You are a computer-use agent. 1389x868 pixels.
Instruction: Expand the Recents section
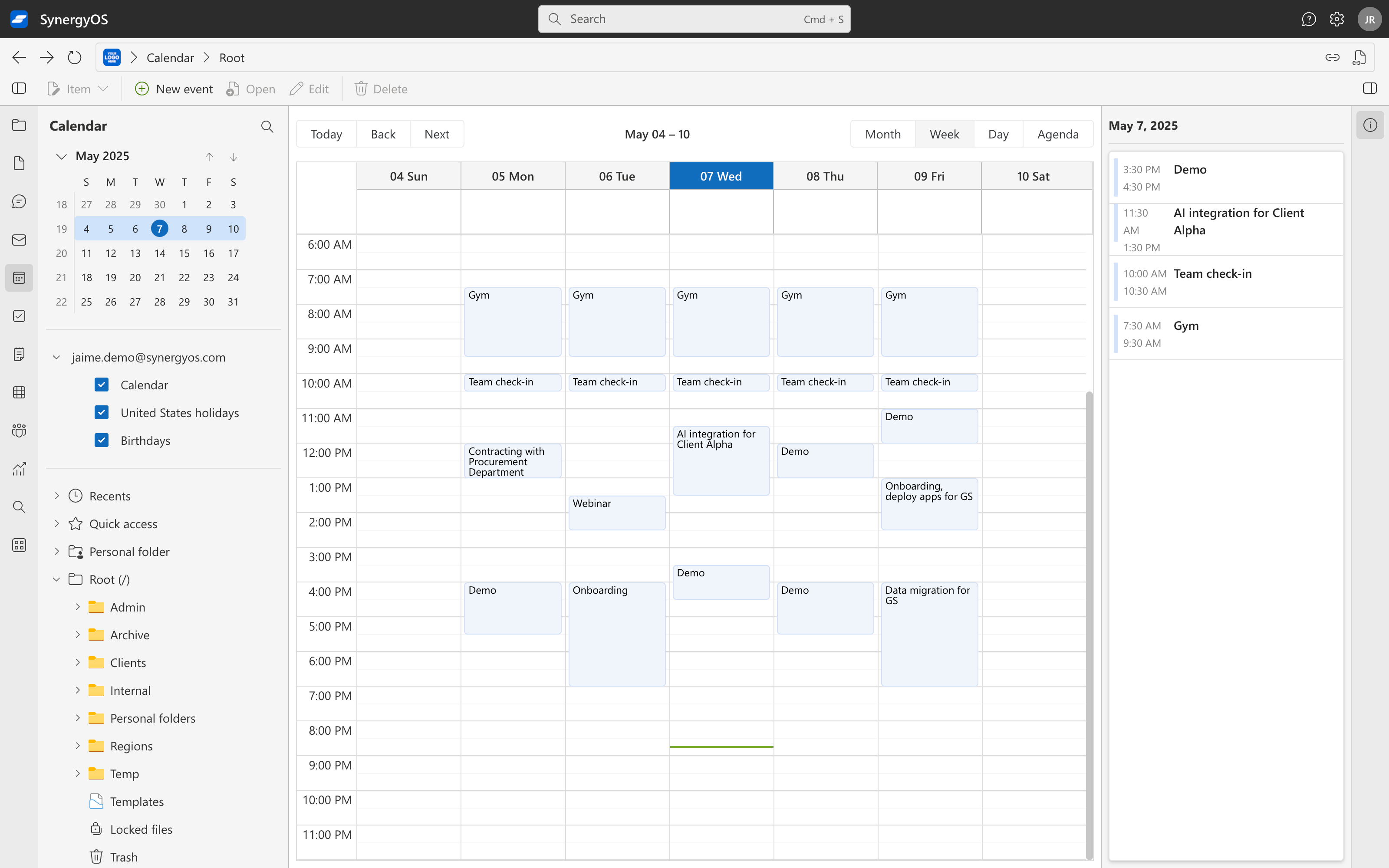click(x=56, y=496)
